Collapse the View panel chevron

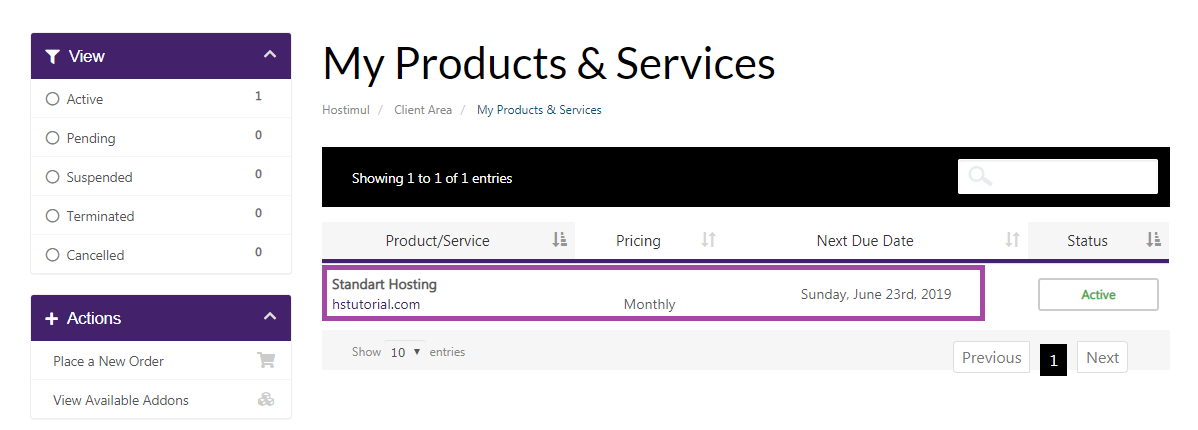269,55
